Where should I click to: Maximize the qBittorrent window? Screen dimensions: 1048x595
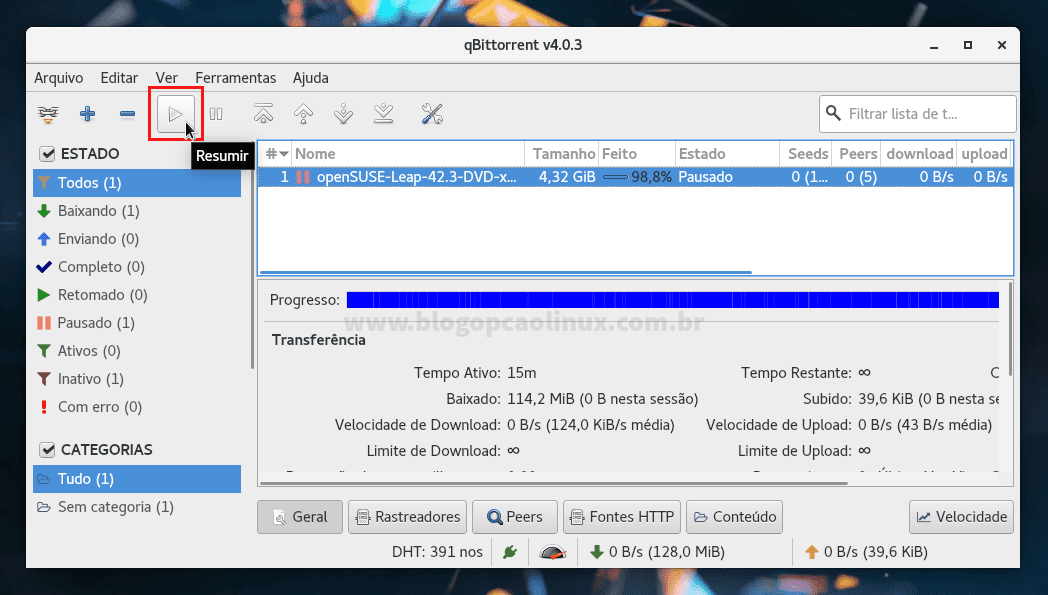click(x=968, y=45)
